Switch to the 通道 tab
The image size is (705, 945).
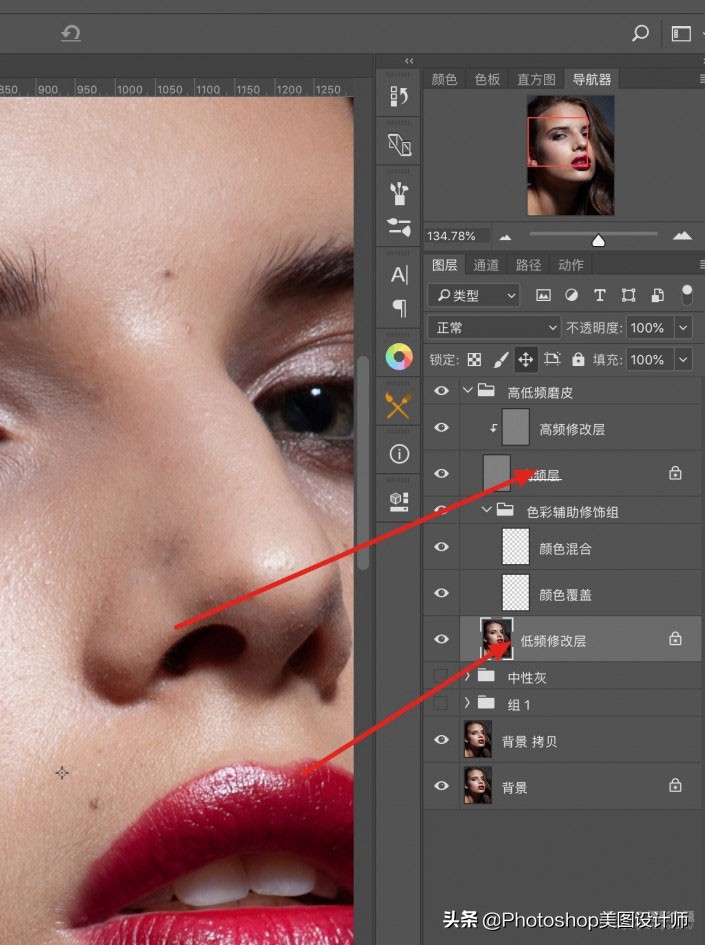tap(486, 265)
